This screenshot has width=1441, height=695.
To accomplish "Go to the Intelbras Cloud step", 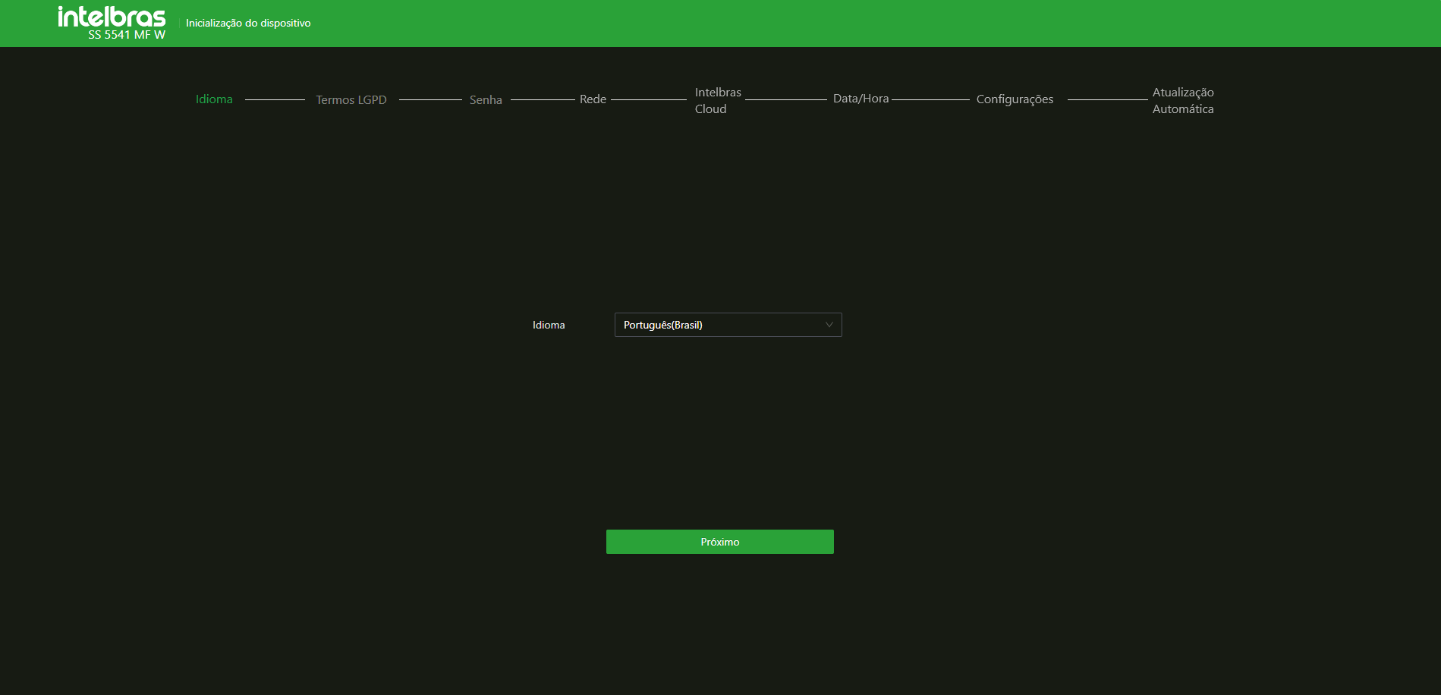I will (x=718, y=100).
